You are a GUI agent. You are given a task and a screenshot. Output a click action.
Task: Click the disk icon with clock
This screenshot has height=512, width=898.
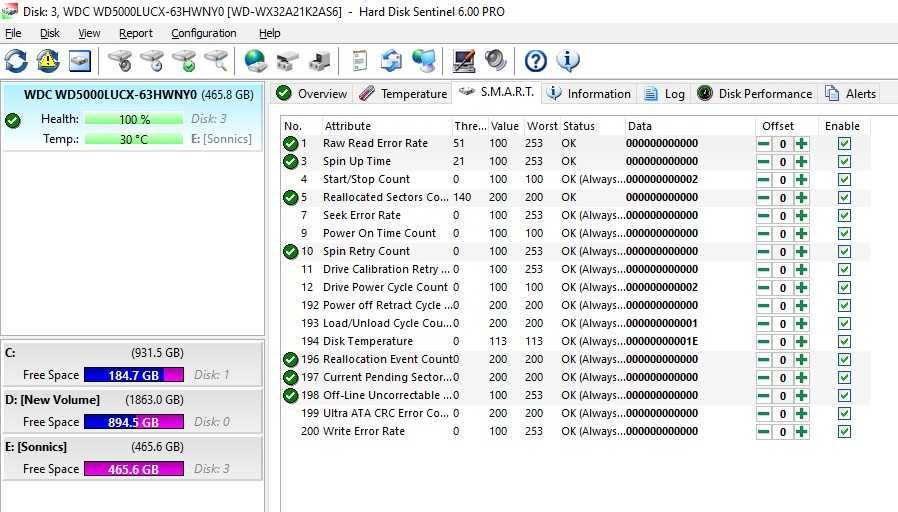152,61
